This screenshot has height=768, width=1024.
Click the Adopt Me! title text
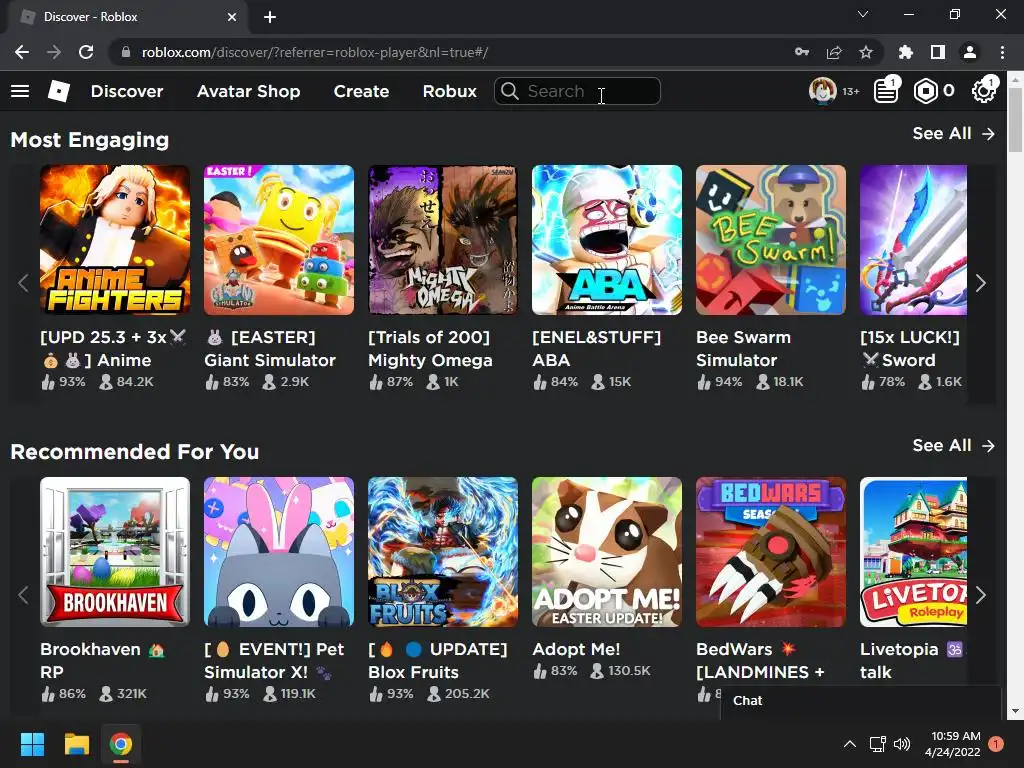point(576,649)
